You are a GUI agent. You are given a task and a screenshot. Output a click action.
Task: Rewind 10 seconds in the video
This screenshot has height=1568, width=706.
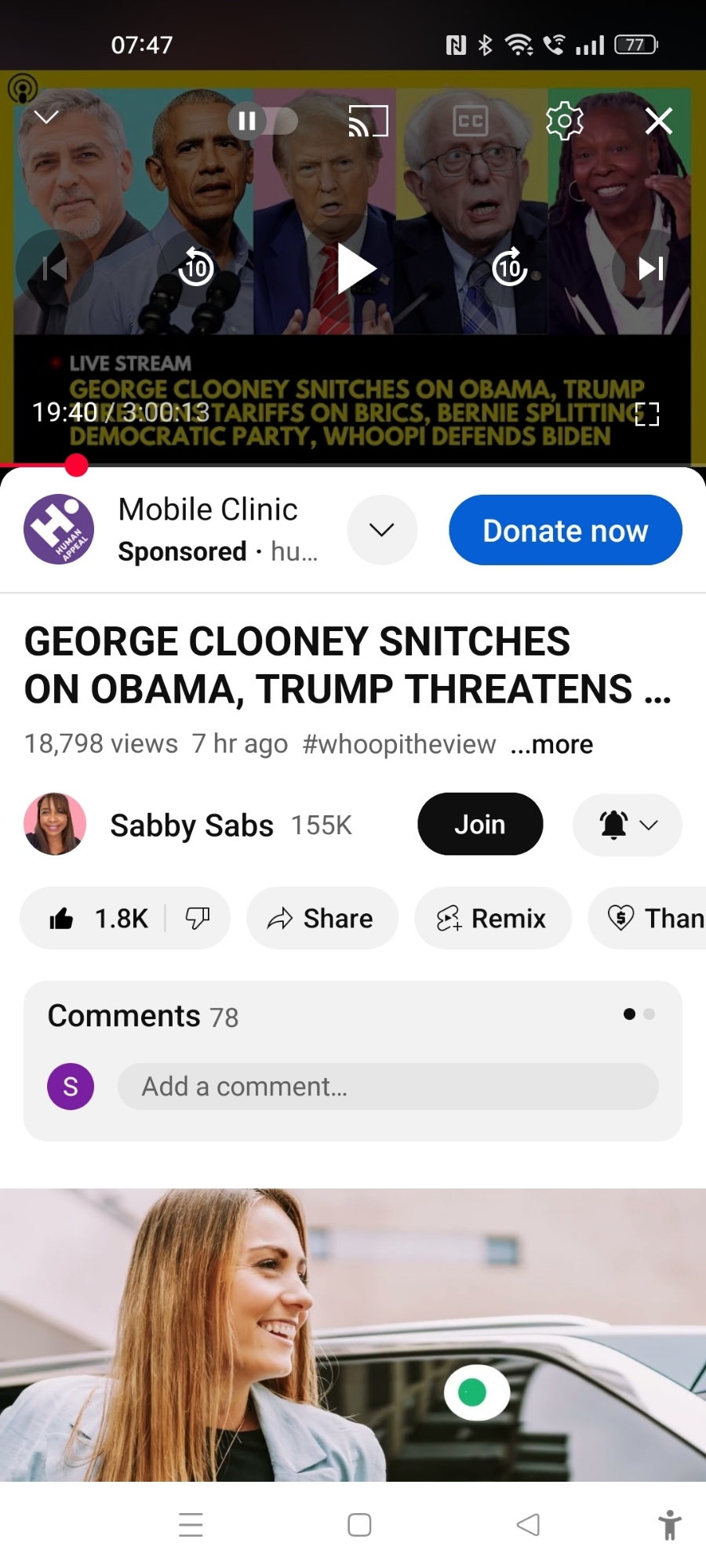pos(196,268)
